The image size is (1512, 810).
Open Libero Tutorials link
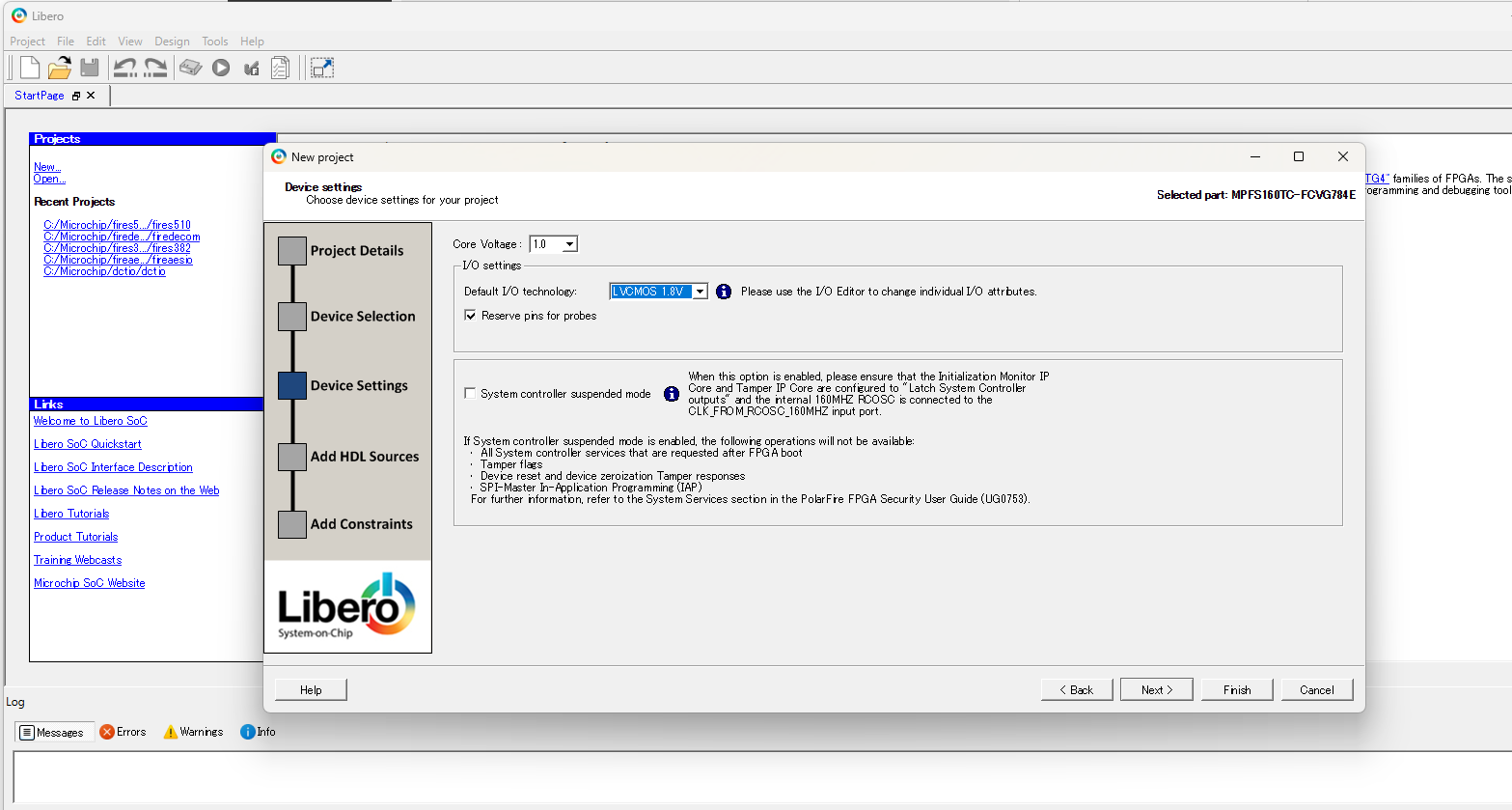click(x=71, y=514)
